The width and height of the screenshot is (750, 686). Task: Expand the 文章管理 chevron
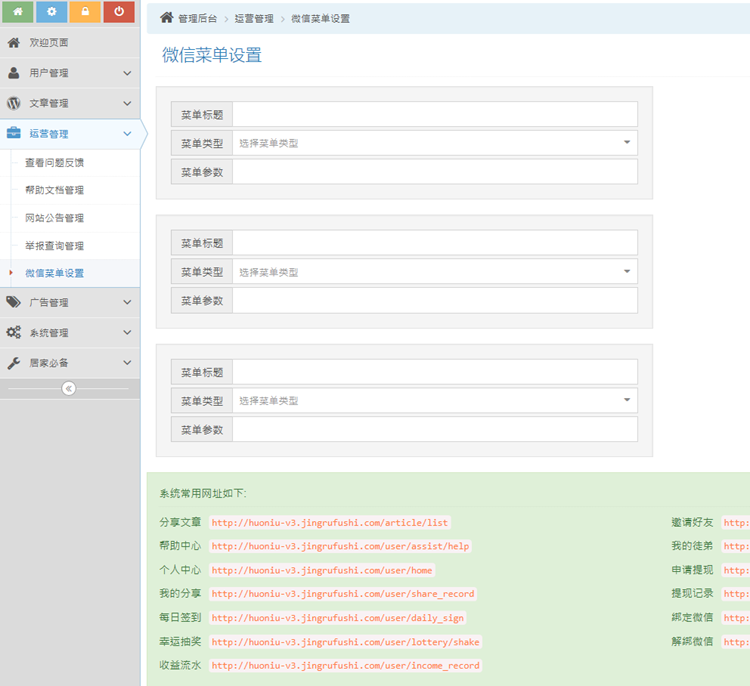127,103
